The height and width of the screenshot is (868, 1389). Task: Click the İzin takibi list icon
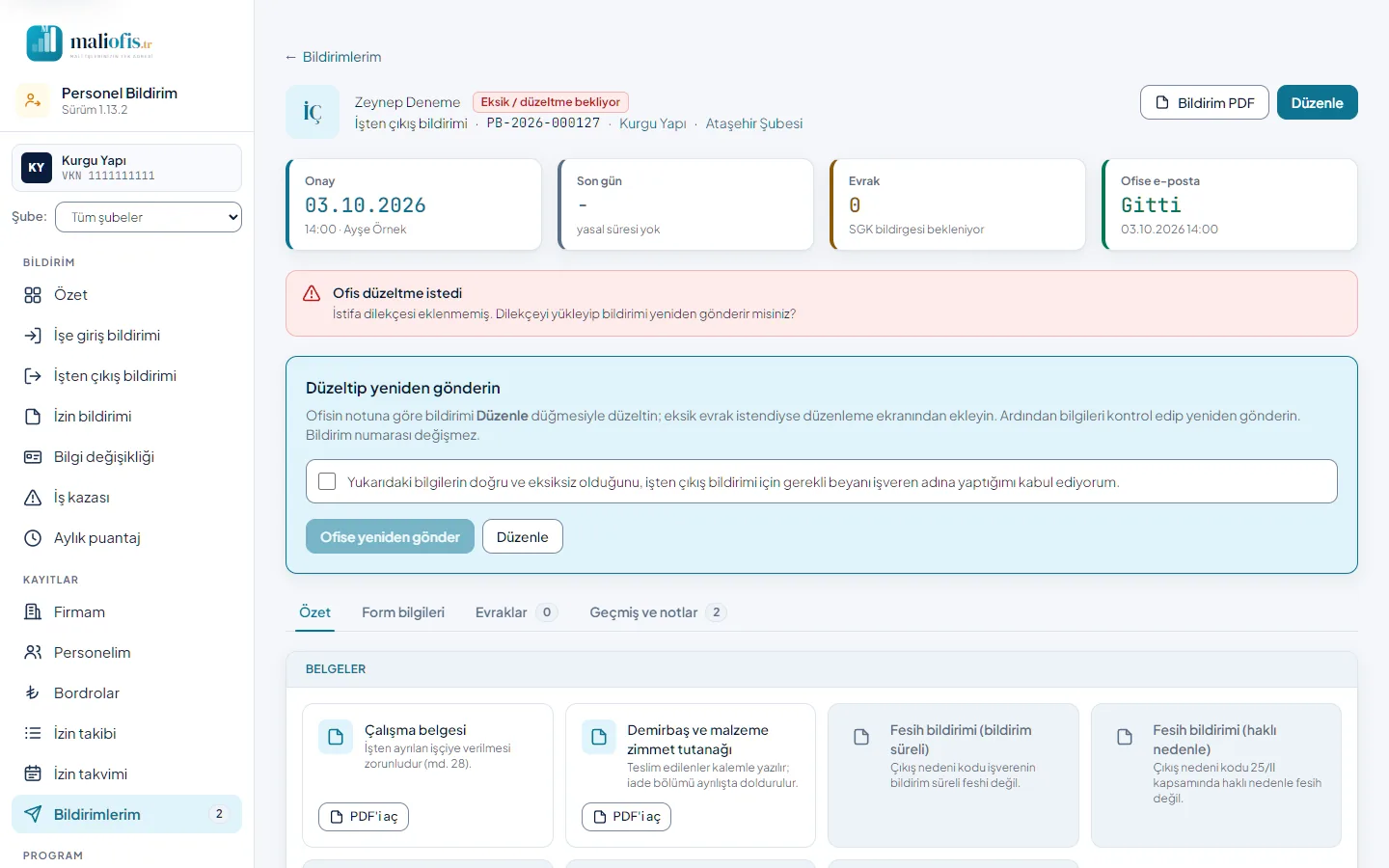point(33,734)
